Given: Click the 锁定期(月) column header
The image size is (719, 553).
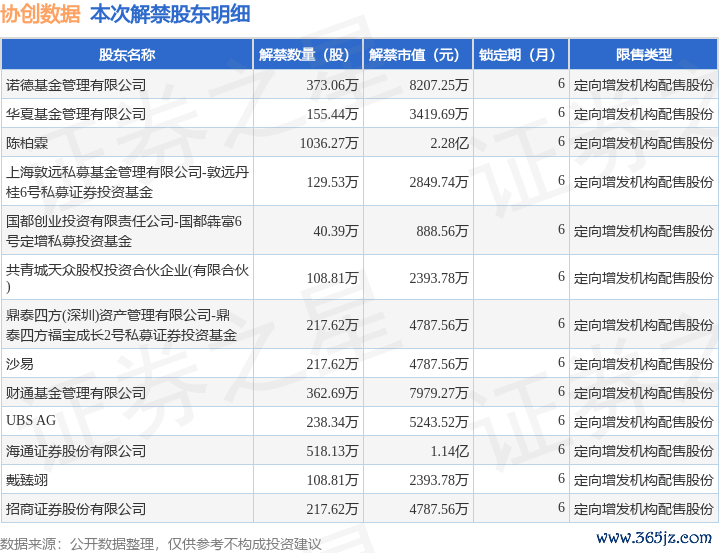Looking at the screenshot, I should [x=521, y=55].
